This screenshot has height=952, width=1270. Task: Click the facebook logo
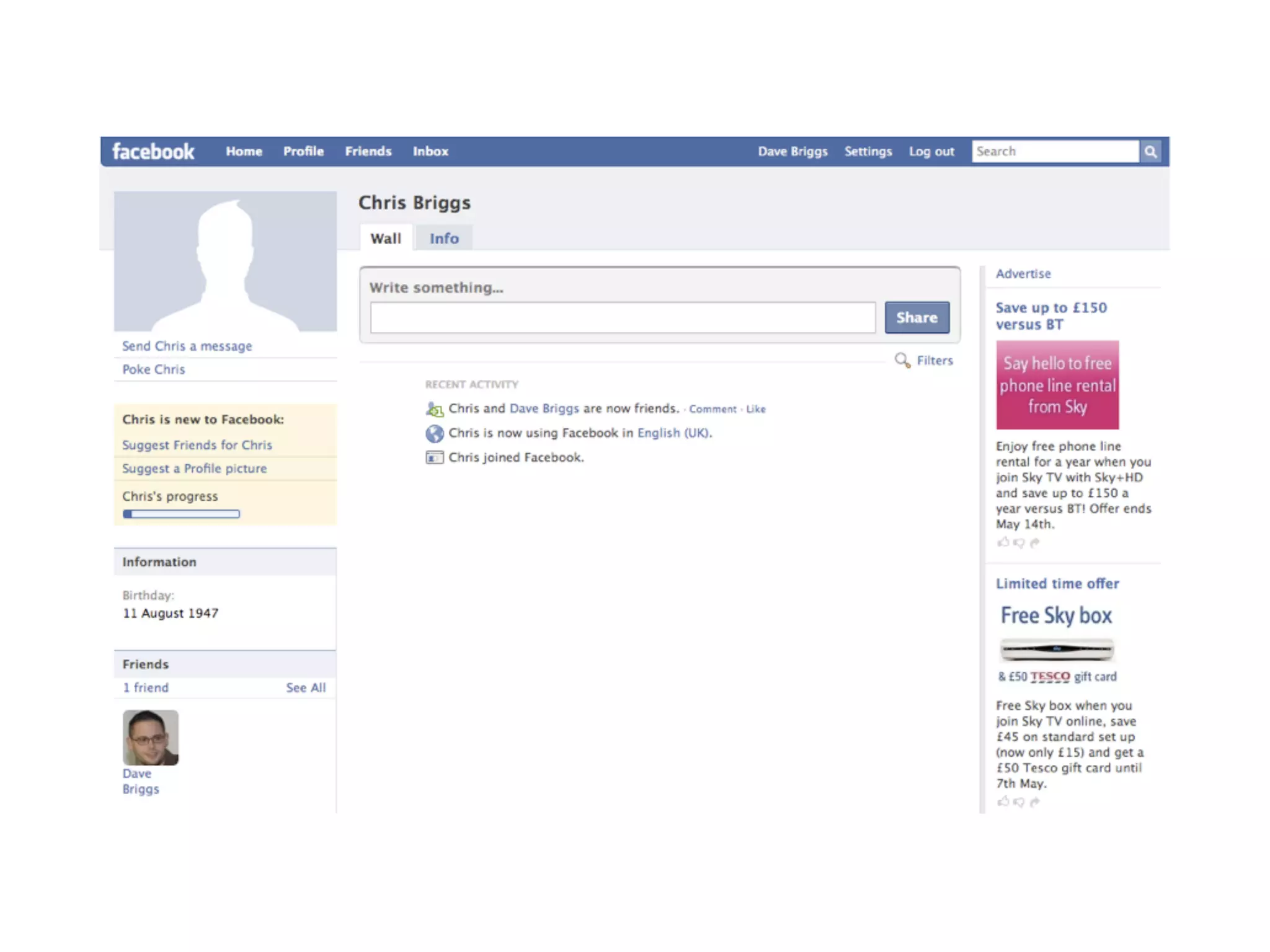pyautogui.click(x=153, y=151)
